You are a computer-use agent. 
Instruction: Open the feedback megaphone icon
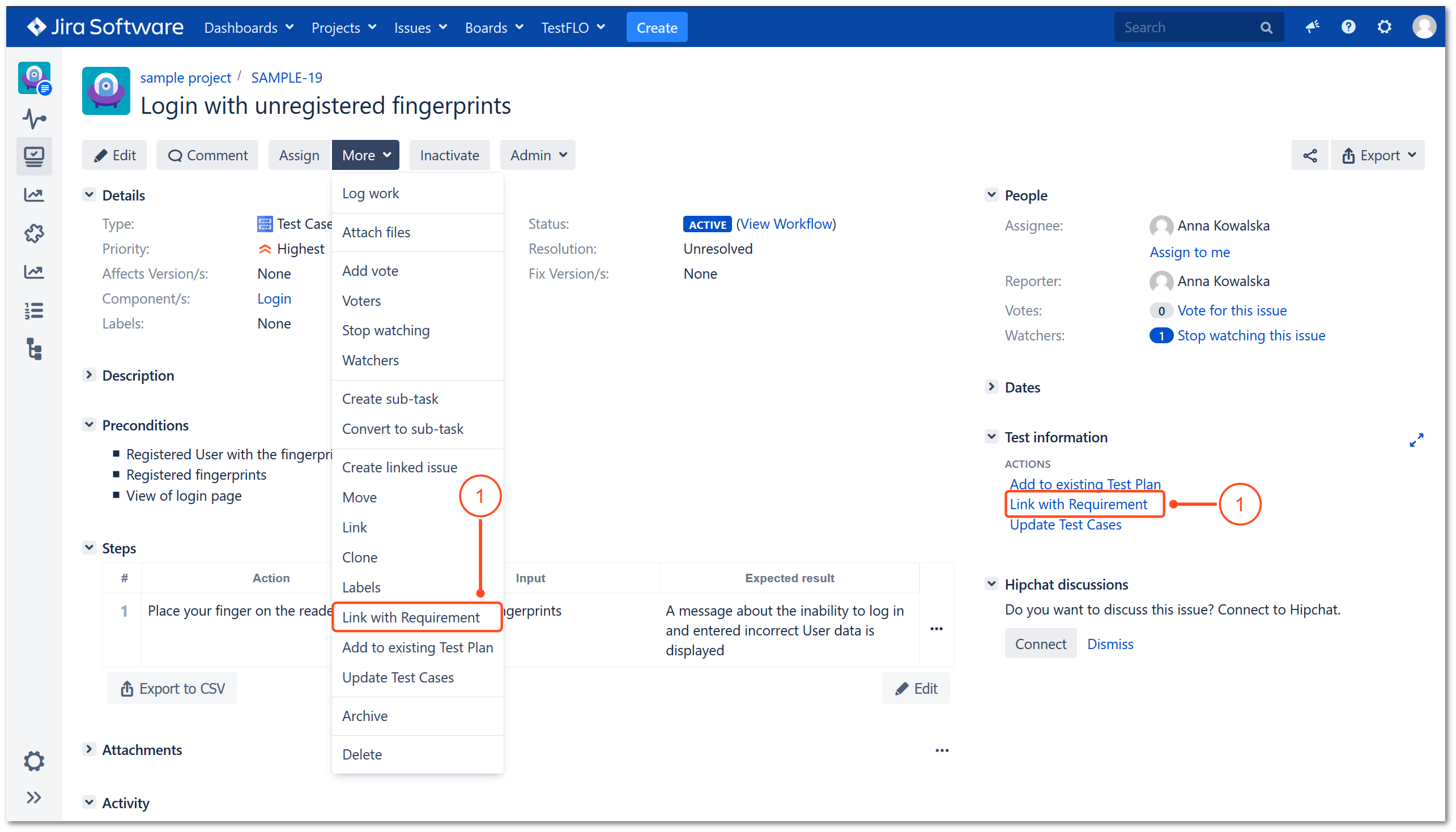(x=1312, y=27)
